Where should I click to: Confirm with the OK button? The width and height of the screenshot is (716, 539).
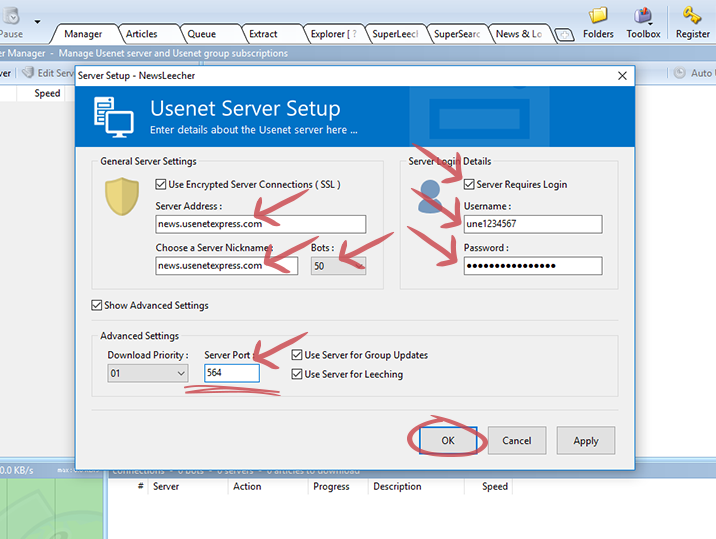[x=448, y=440]
